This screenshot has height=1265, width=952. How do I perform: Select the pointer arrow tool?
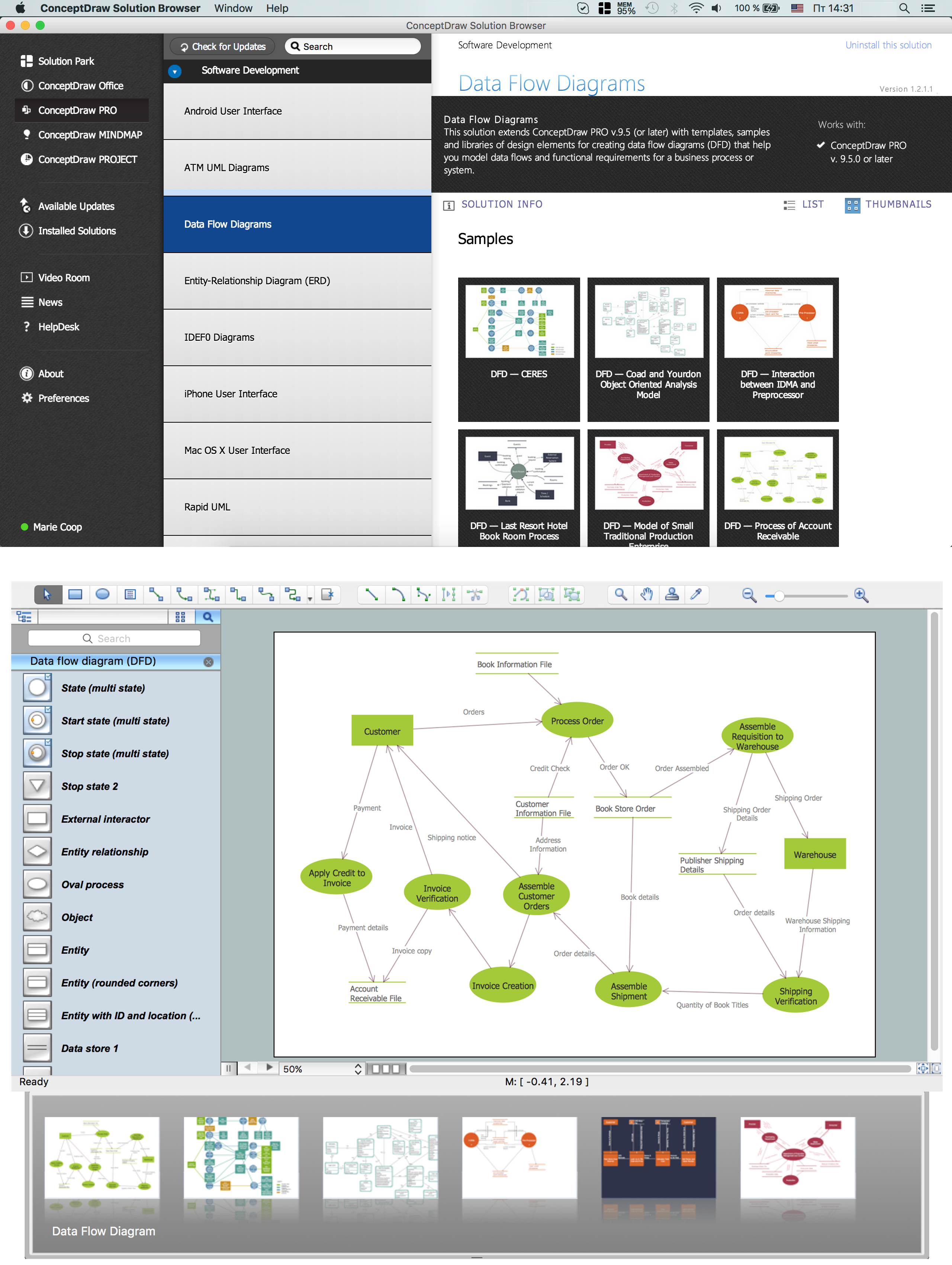[x=47, y=595]
